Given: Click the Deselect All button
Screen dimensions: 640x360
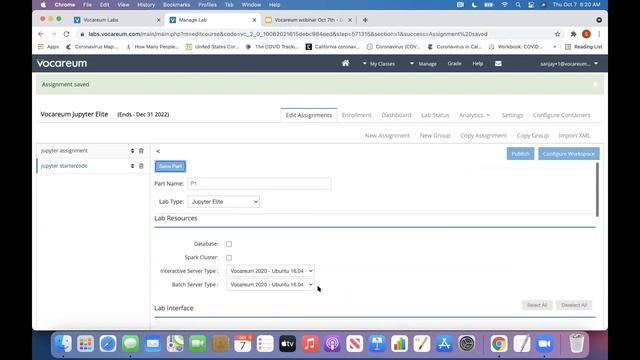Looking at the screenshot, I should coord(574,305).
